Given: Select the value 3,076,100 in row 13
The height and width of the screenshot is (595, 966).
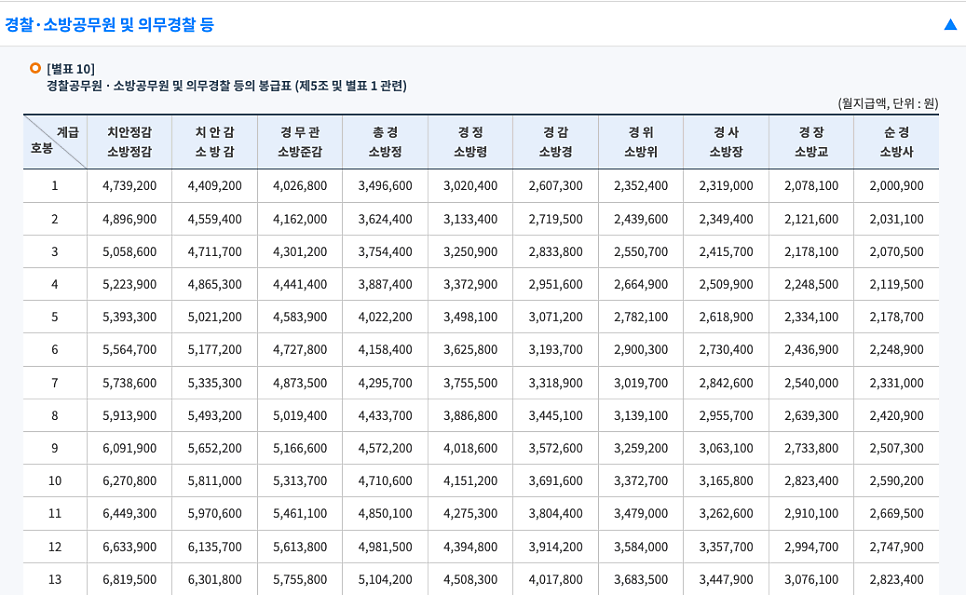Looking at the screenshot, I should [x=811, y=579].
